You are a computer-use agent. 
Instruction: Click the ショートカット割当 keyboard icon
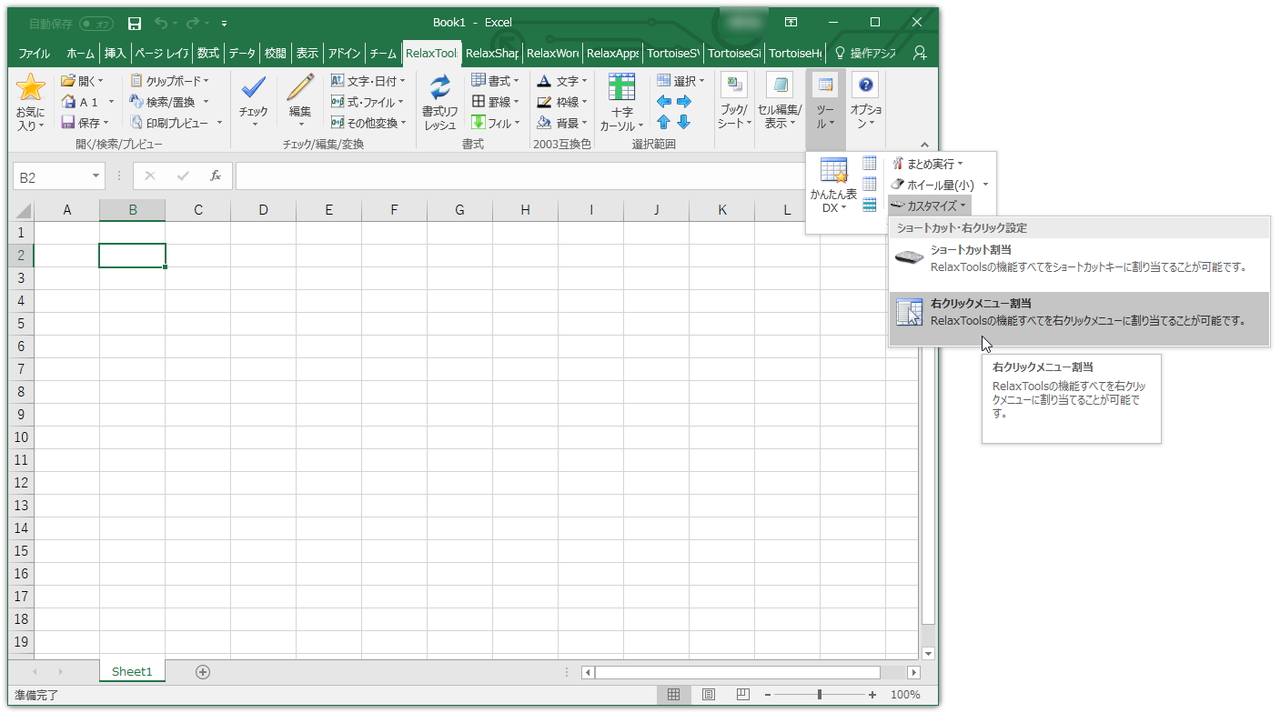[x=910, y=258]
